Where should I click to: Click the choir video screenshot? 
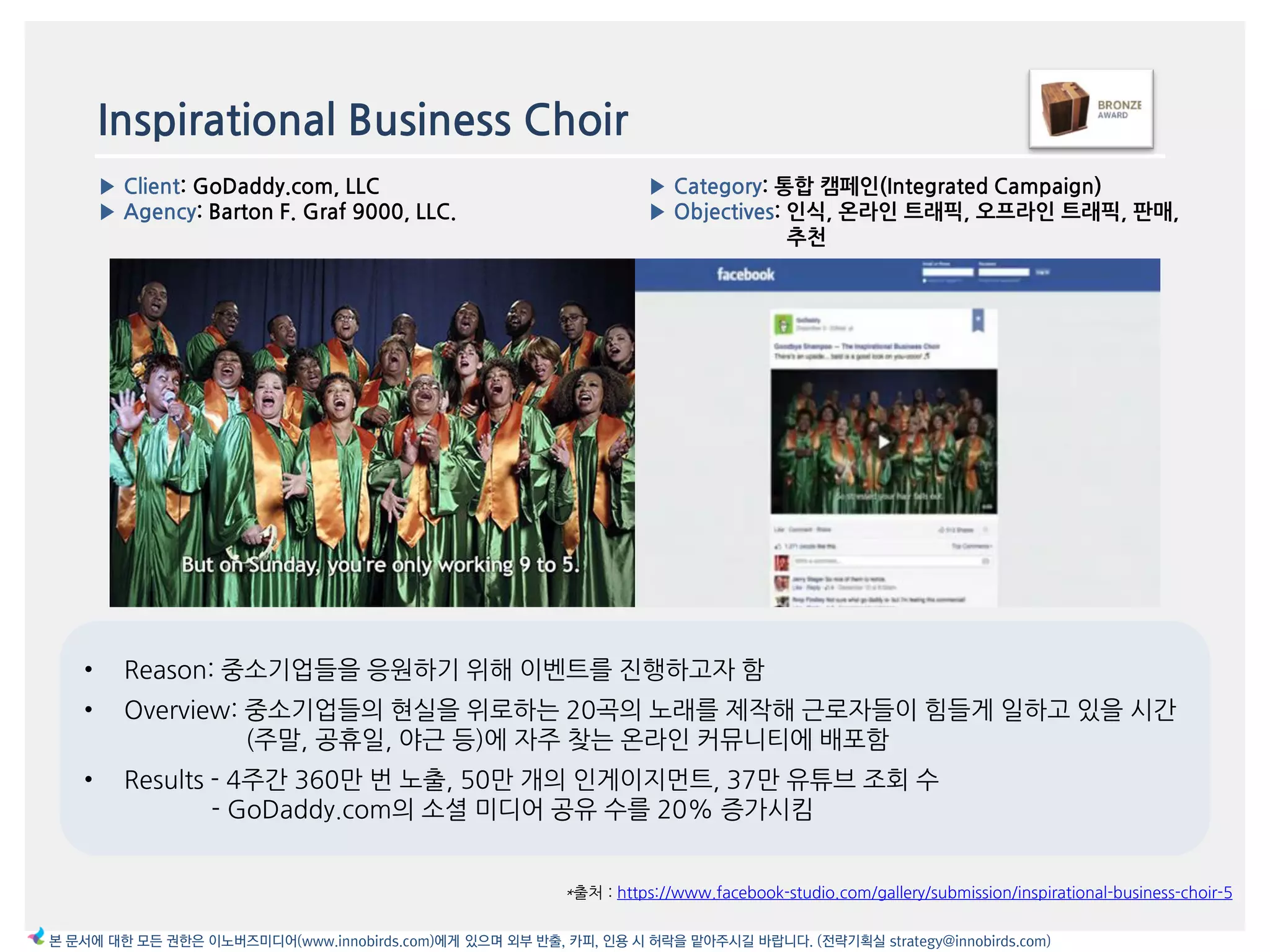click(372, 433)
